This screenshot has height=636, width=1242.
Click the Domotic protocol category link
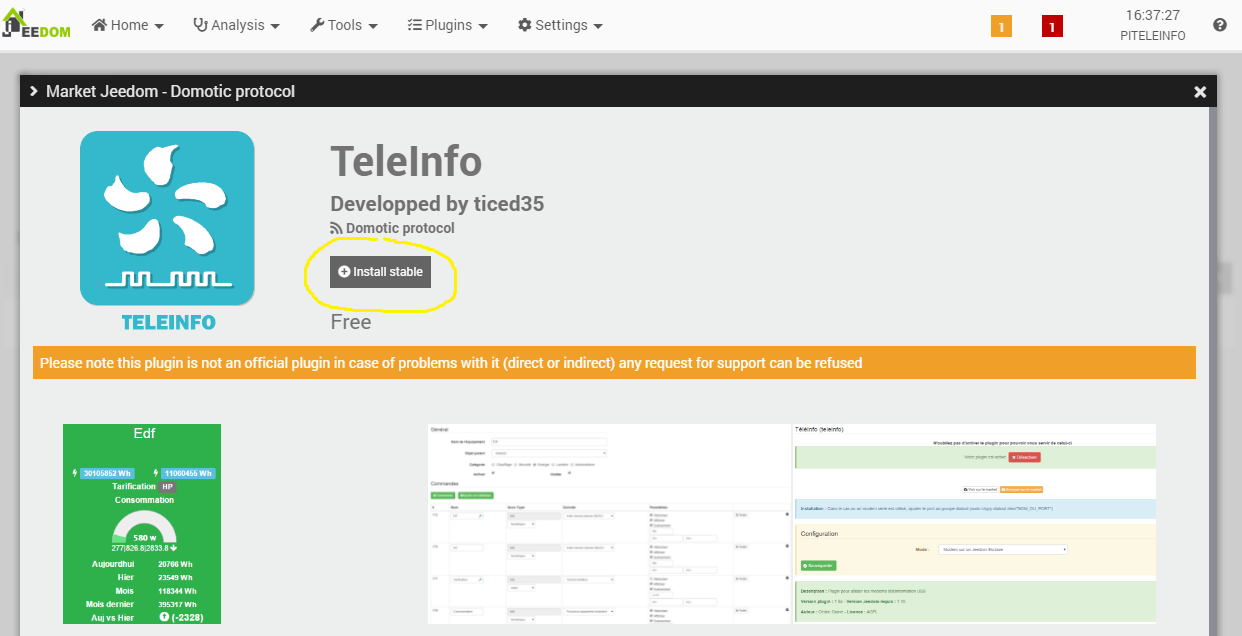click(x=399, y=228)
